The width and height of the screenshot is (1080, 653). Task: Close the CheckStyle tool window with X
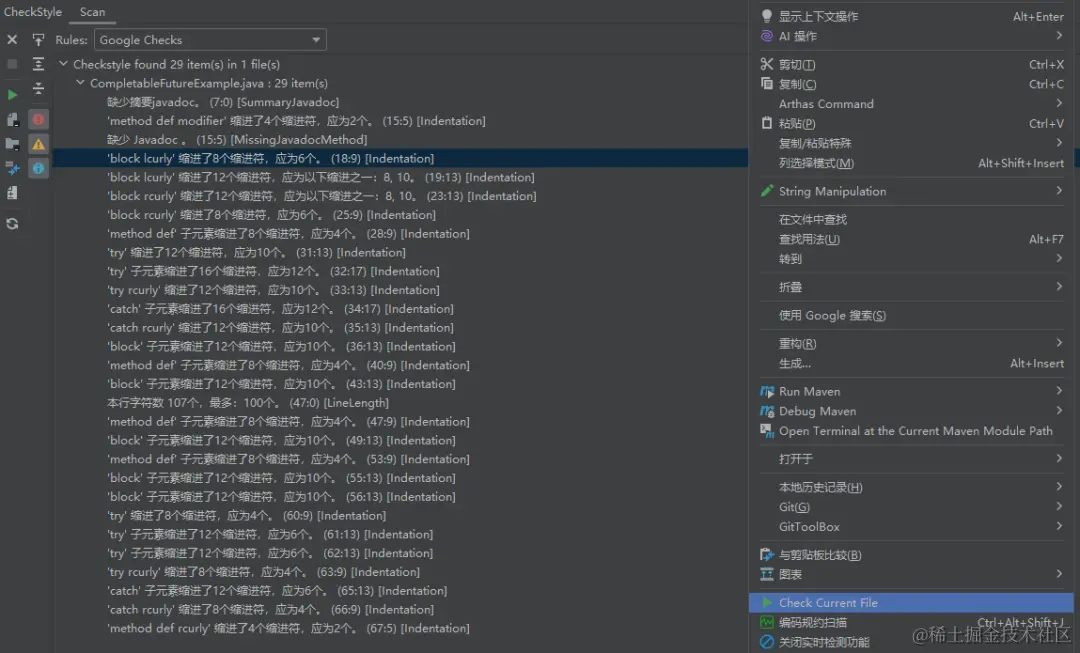tap(12, 40)
